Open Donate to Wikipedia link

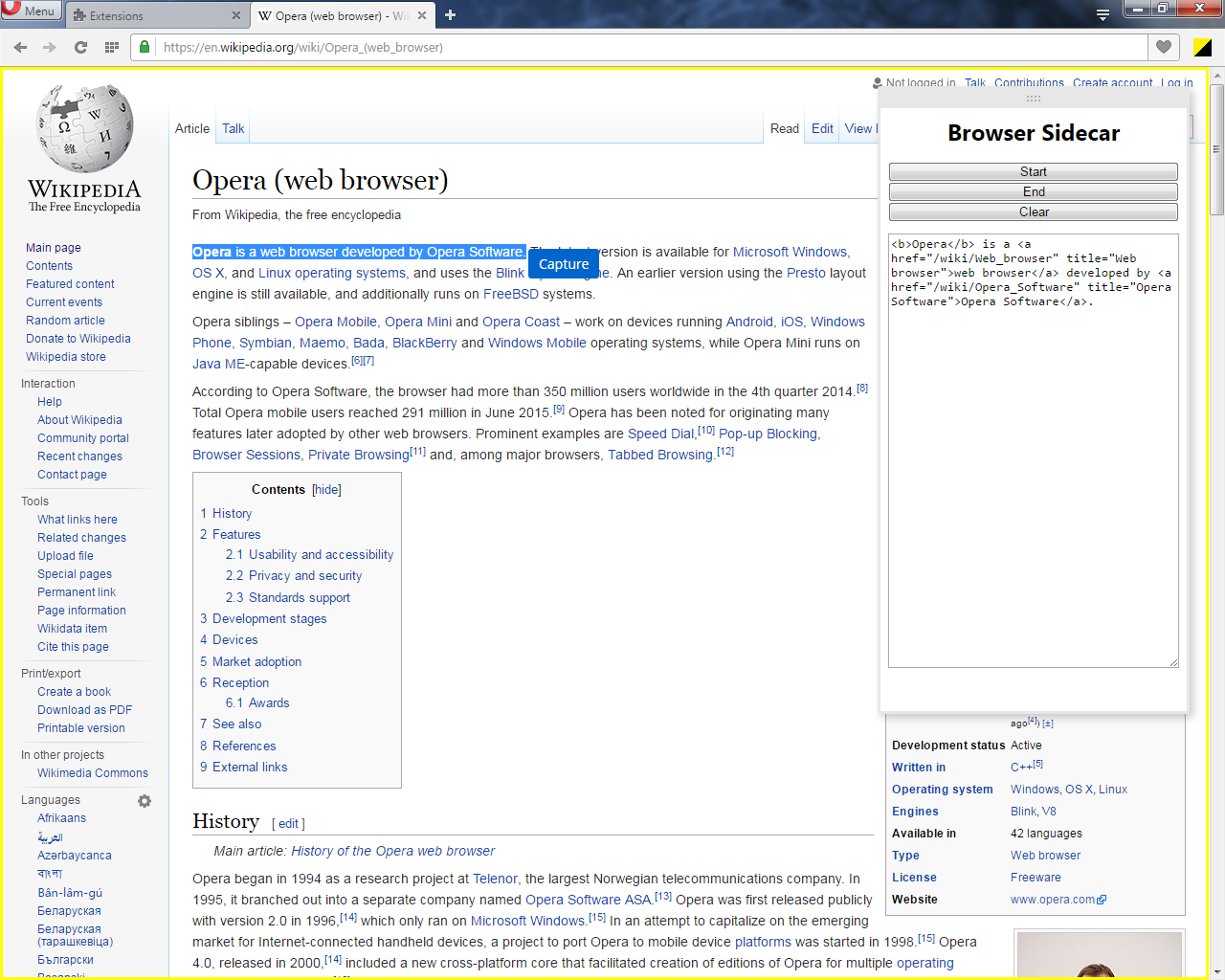pos(78,339)
